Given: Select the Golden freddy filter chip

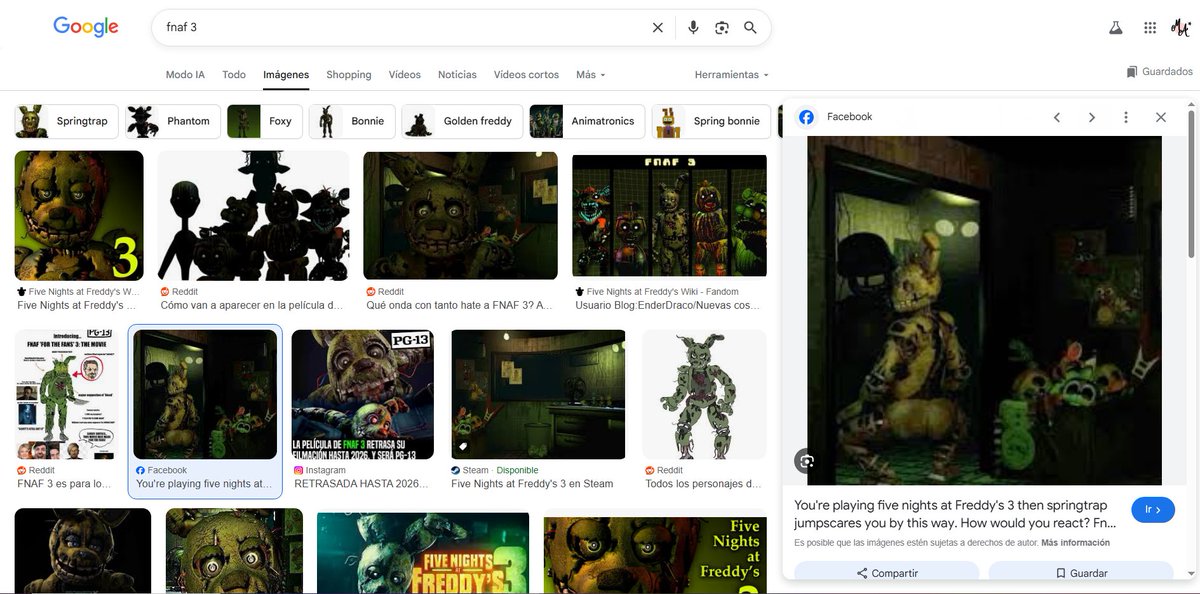Looking at the screenshot, I should (x=462, y=121).
